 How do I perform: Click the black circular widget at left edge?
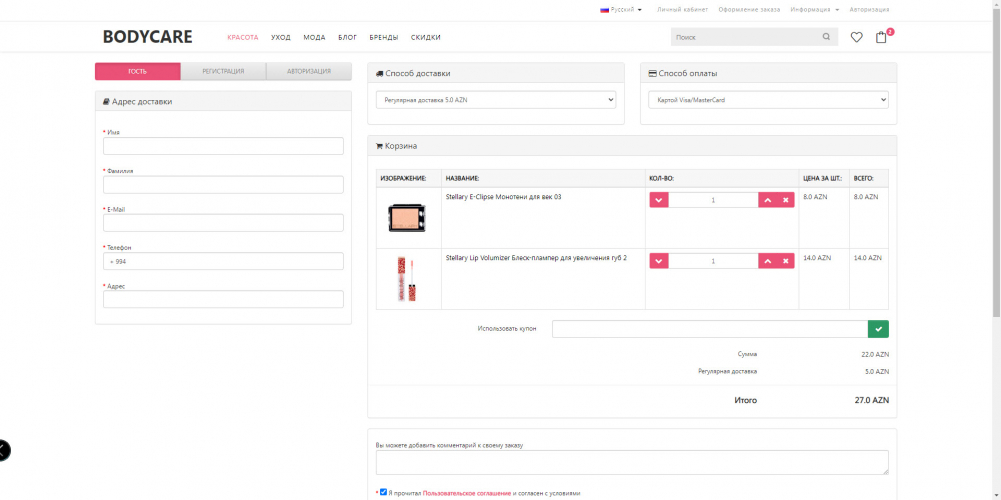coord(3,450)
